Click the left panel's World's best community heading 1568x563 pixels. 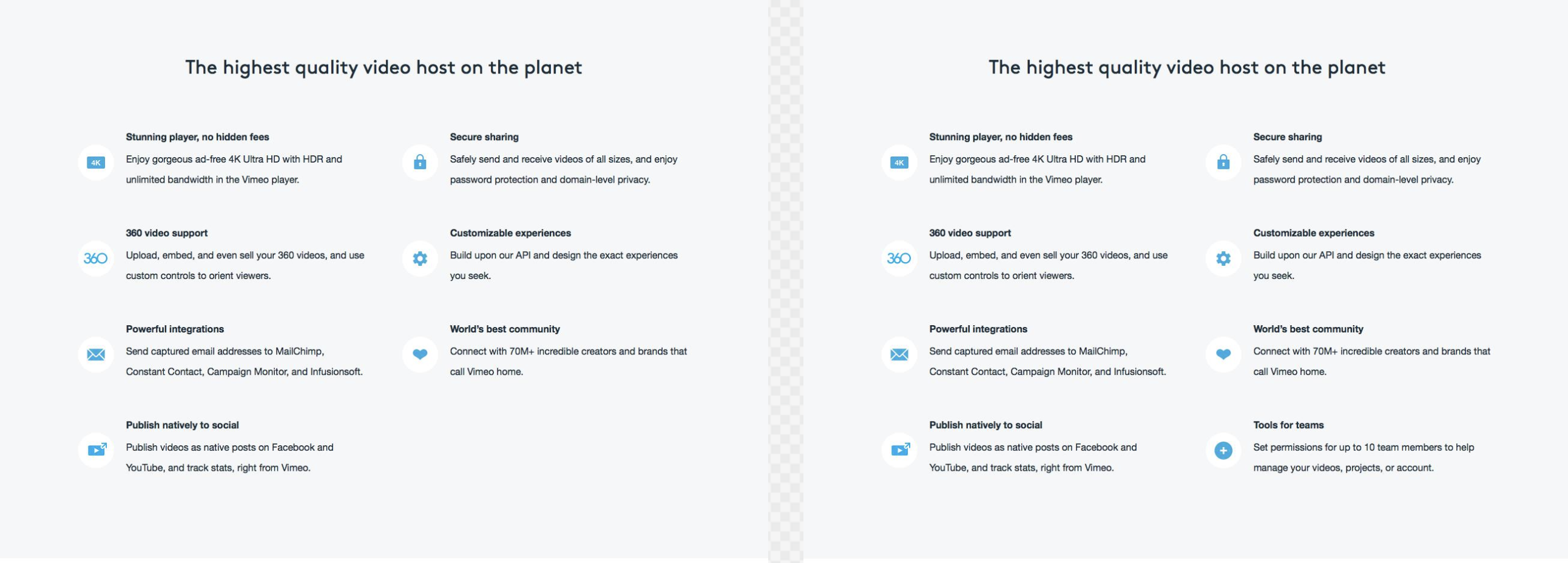point(505,329)
